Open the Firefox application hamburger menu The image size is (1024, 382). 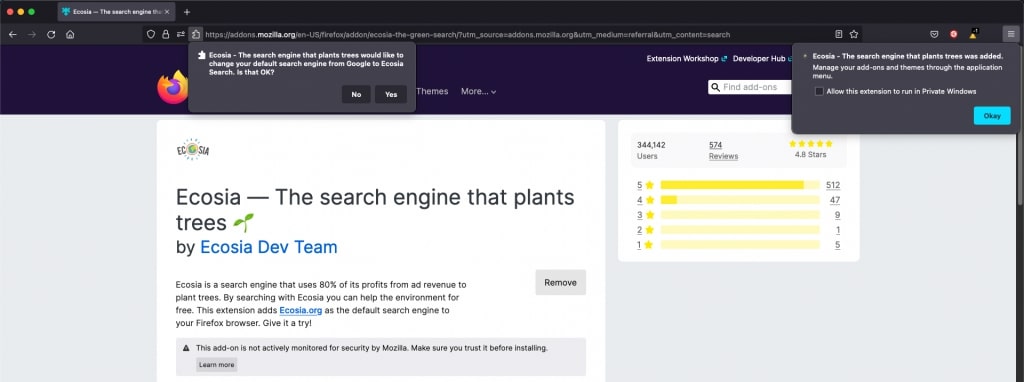click(1010, 35)
